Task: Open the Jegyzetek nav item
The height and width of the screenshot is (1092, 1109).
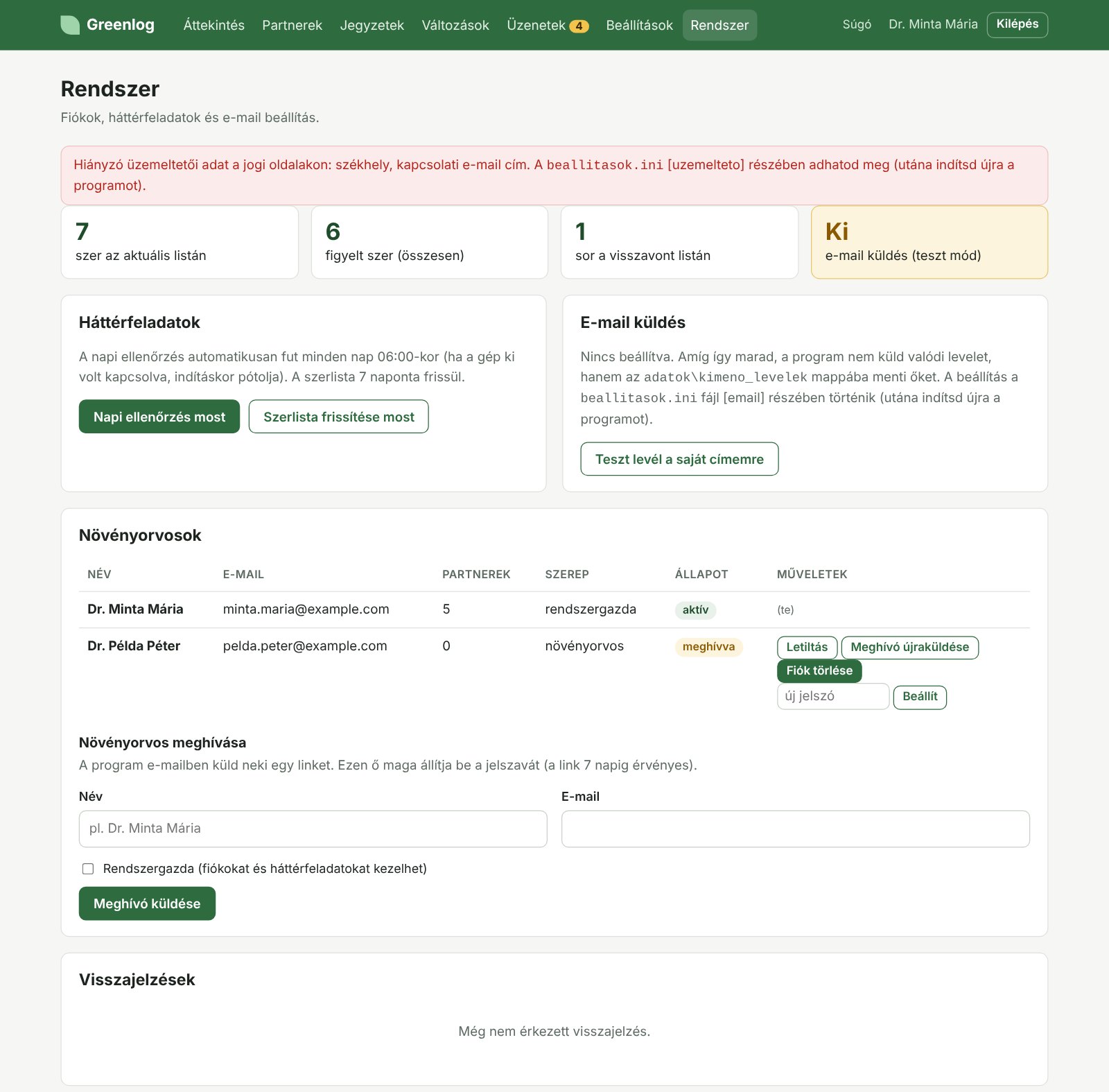Action: coord(372,25)
